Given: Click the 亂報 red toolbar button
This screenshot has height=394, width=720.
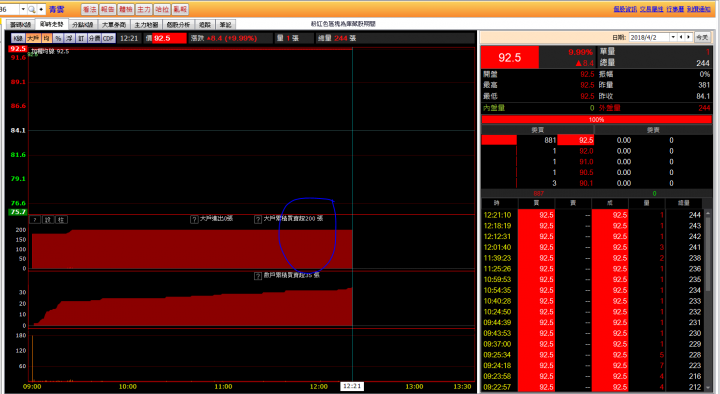Looking at the screenshot, I should tap(180, 9).
